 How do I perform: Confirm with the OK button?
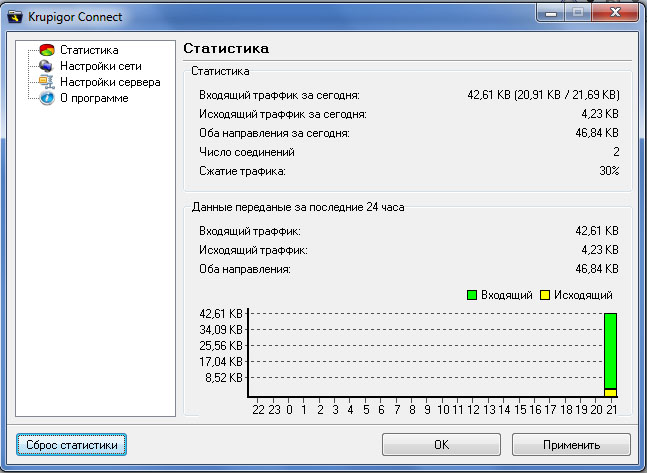(x=440, y=444)
